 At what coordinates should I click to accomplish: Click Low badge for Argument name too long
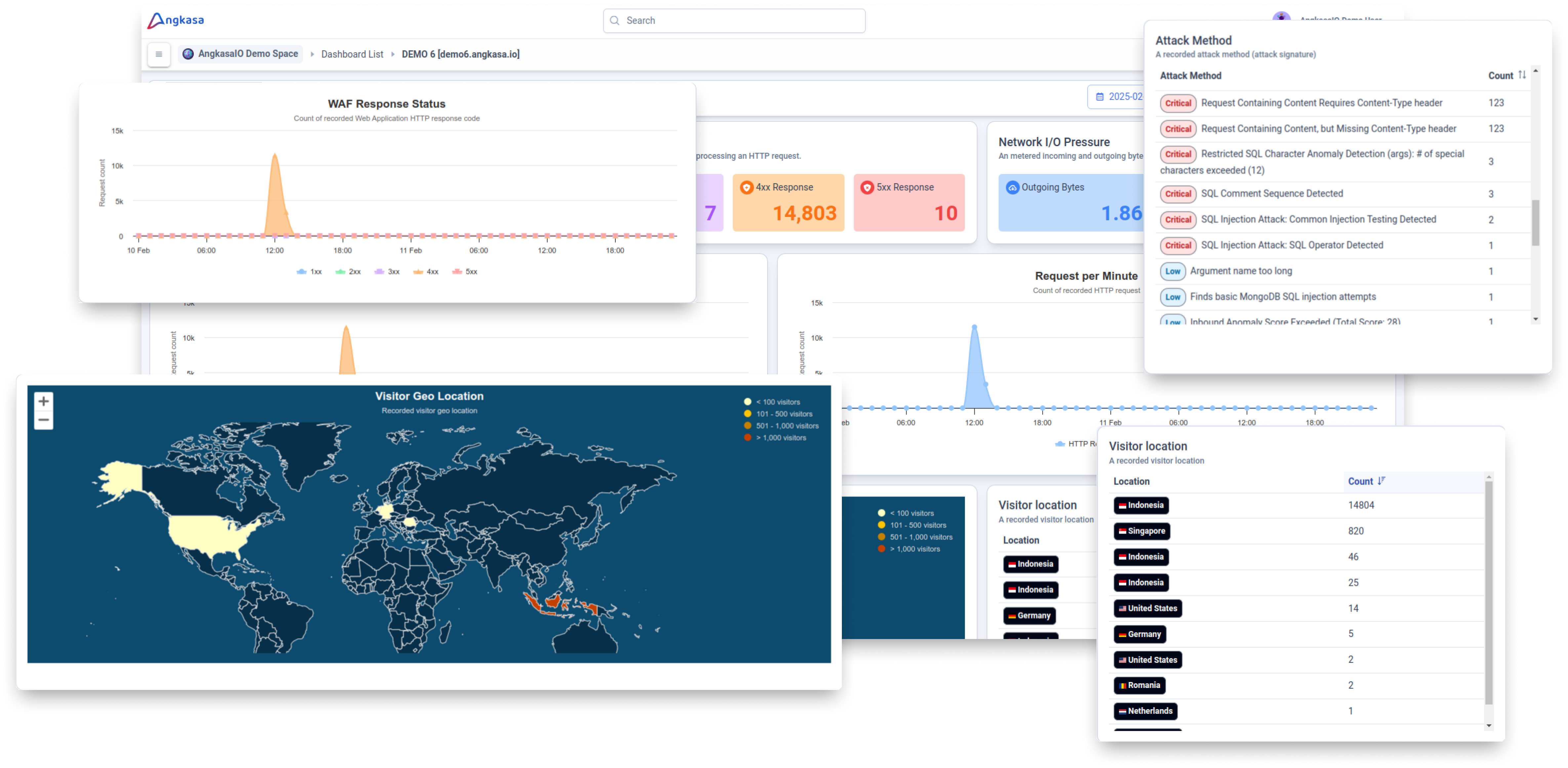click(1172, 272)
